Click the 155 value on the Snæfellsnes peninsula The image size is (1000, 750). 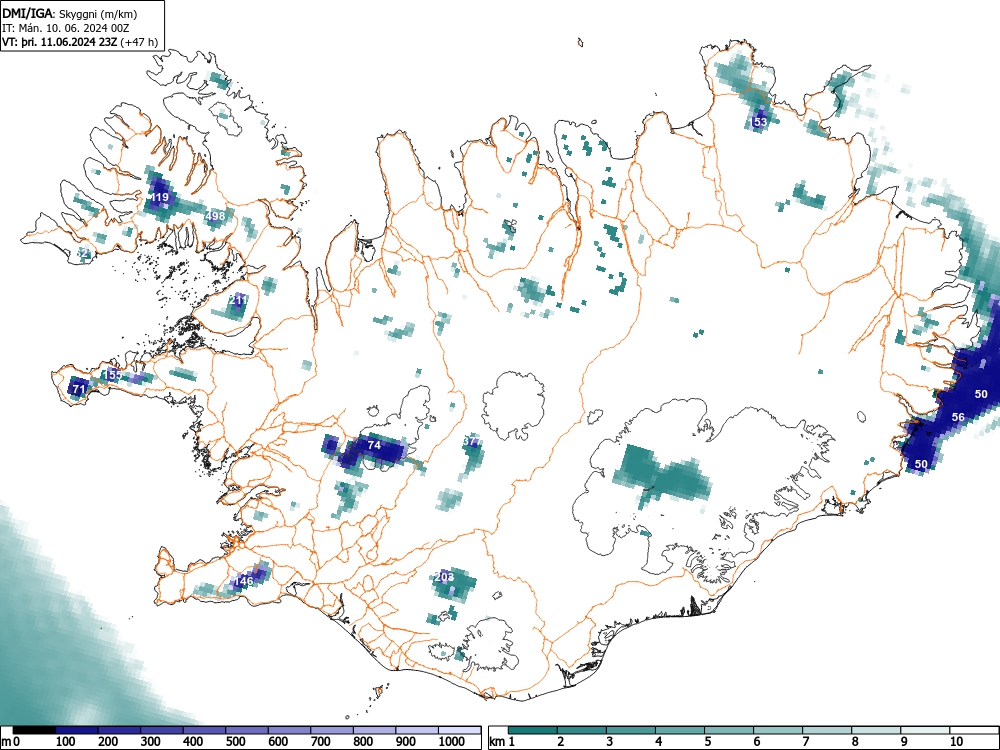click(114, 374)
